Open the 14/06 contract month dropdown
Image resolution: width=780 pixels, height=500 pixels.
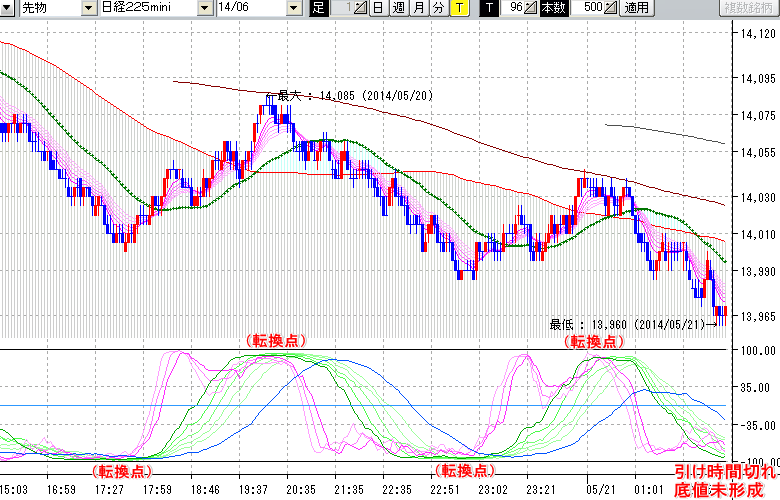point(293,8)
